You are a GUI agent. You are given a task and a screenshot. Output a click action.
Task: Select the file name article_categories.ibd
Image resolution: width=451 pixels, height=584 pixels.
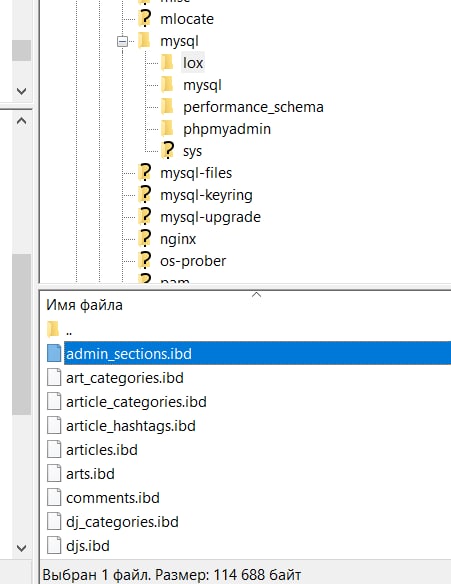click(x=136, y=402)
